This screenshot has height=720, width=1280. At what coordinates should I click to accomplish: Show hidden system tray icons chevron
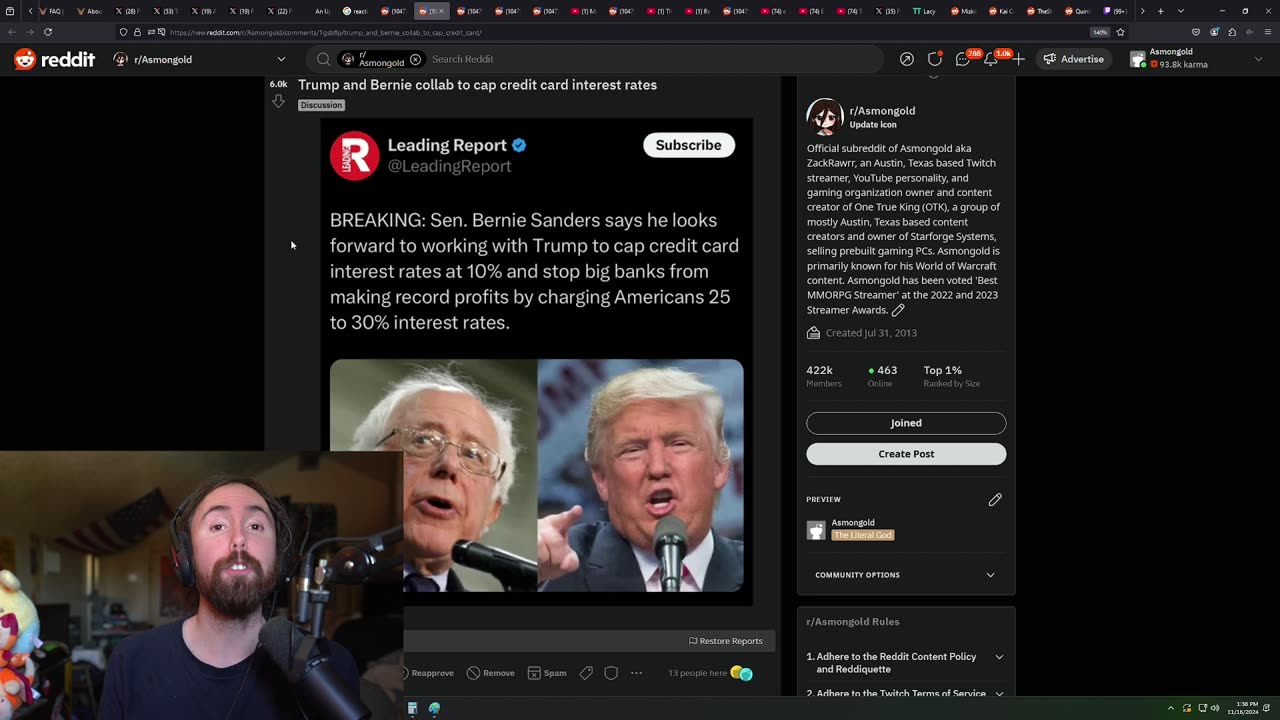[x=1171, y=708]
